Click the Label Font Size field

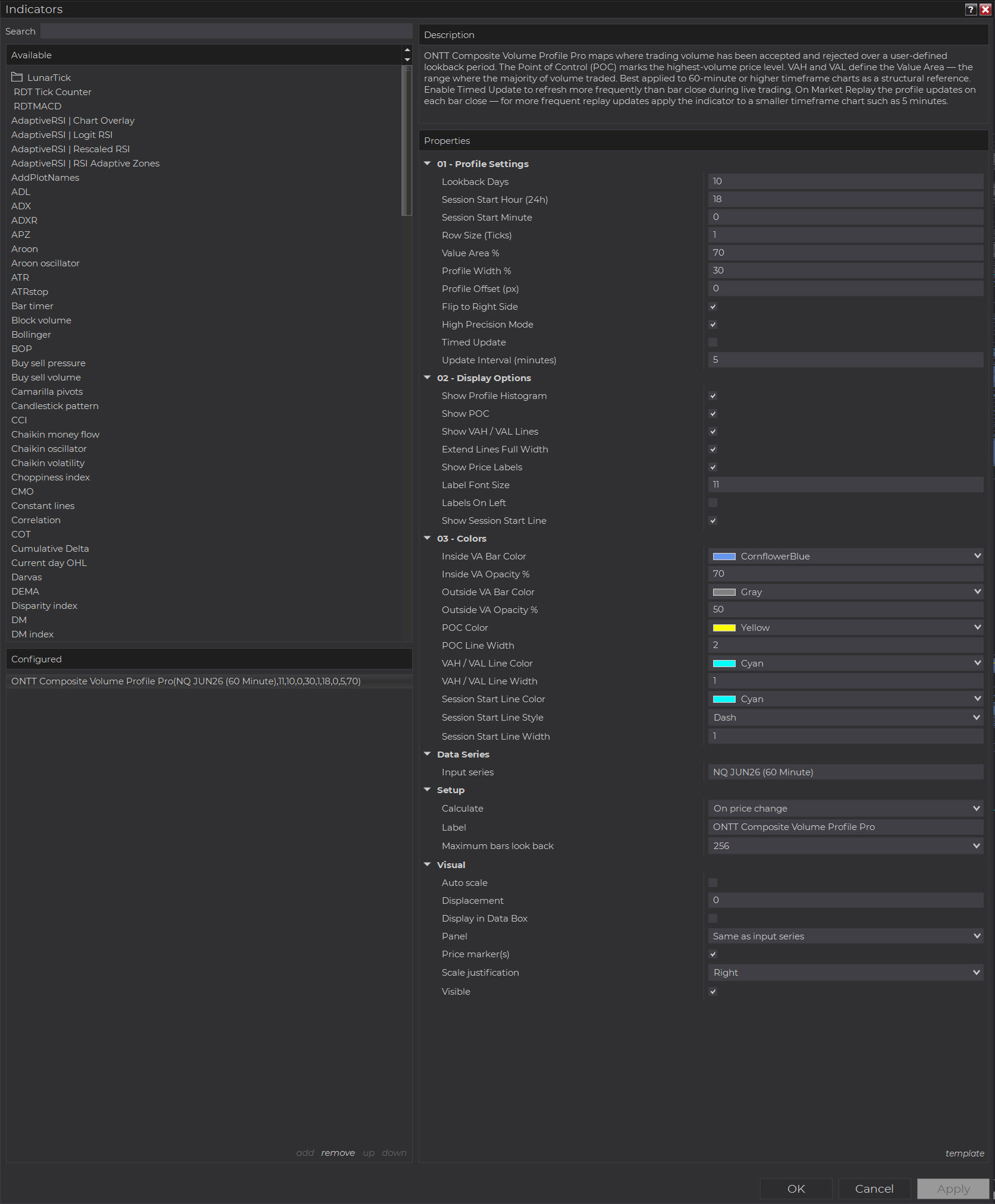pyautogui.click(x=845, y=485)
